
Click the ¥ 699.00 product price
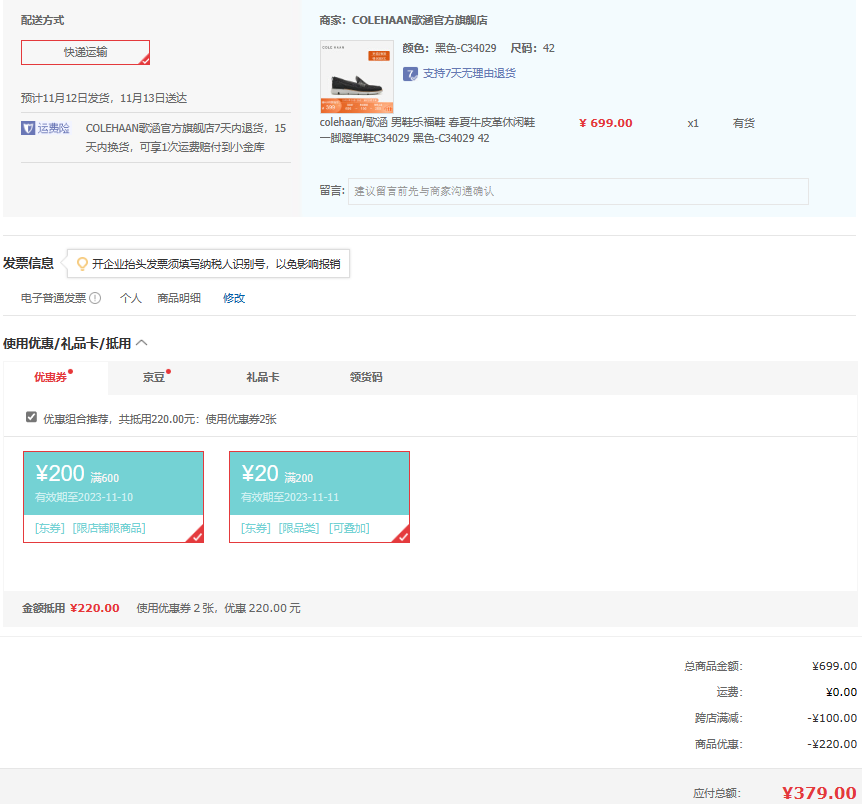pyautogui.click(x=606, y=123)
